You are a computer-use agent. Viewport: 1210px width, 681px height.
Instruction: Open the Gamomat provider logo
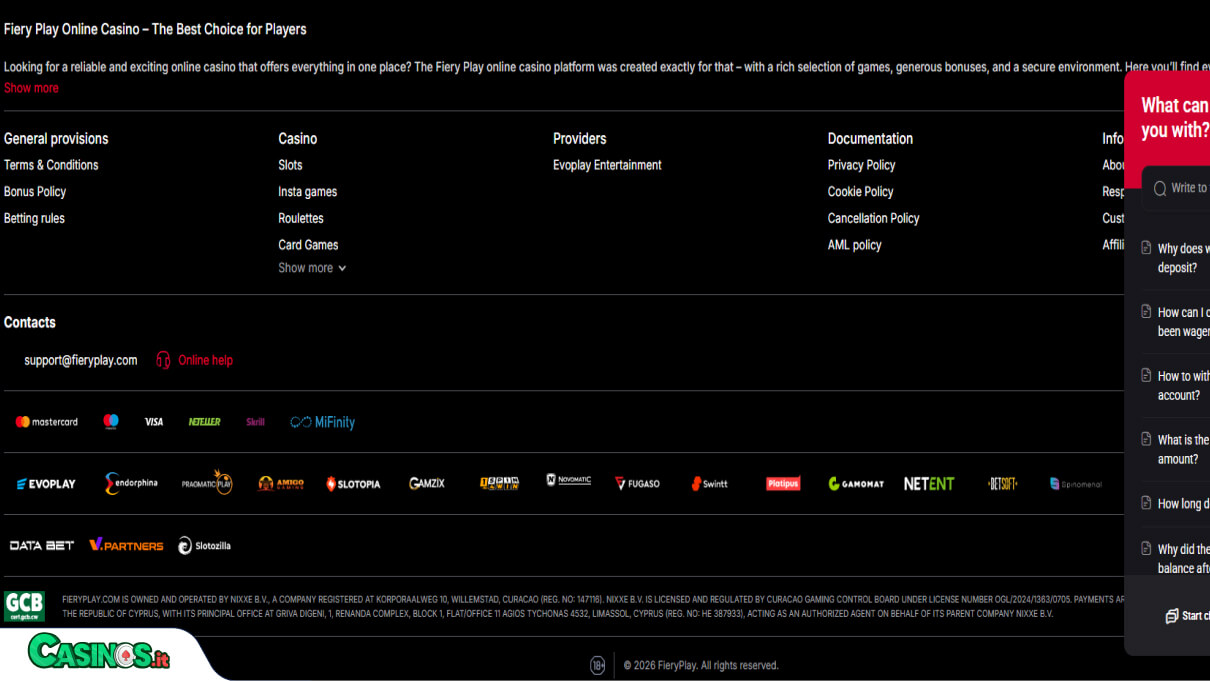tap(856, 484)
